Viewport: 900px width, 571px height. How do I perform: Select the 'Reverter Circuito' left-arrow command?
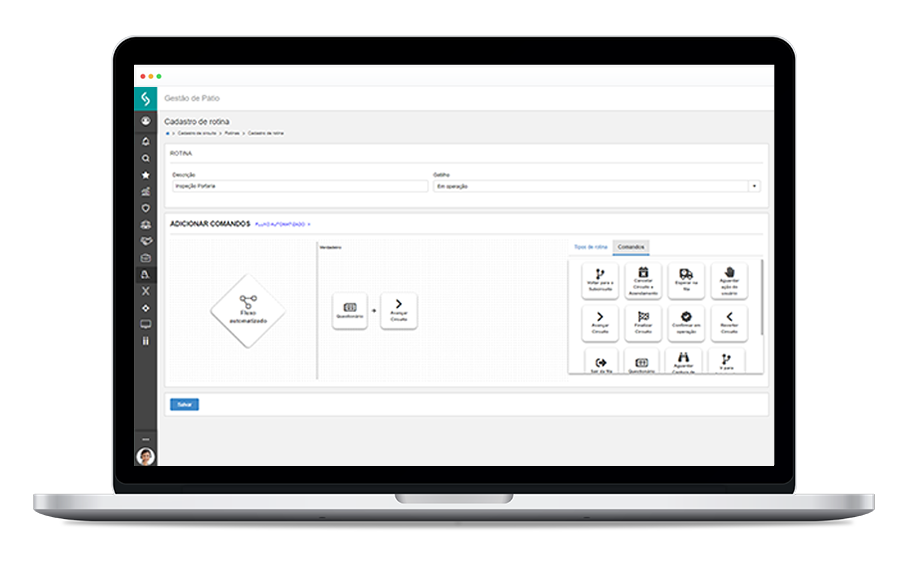click(729, 323)
